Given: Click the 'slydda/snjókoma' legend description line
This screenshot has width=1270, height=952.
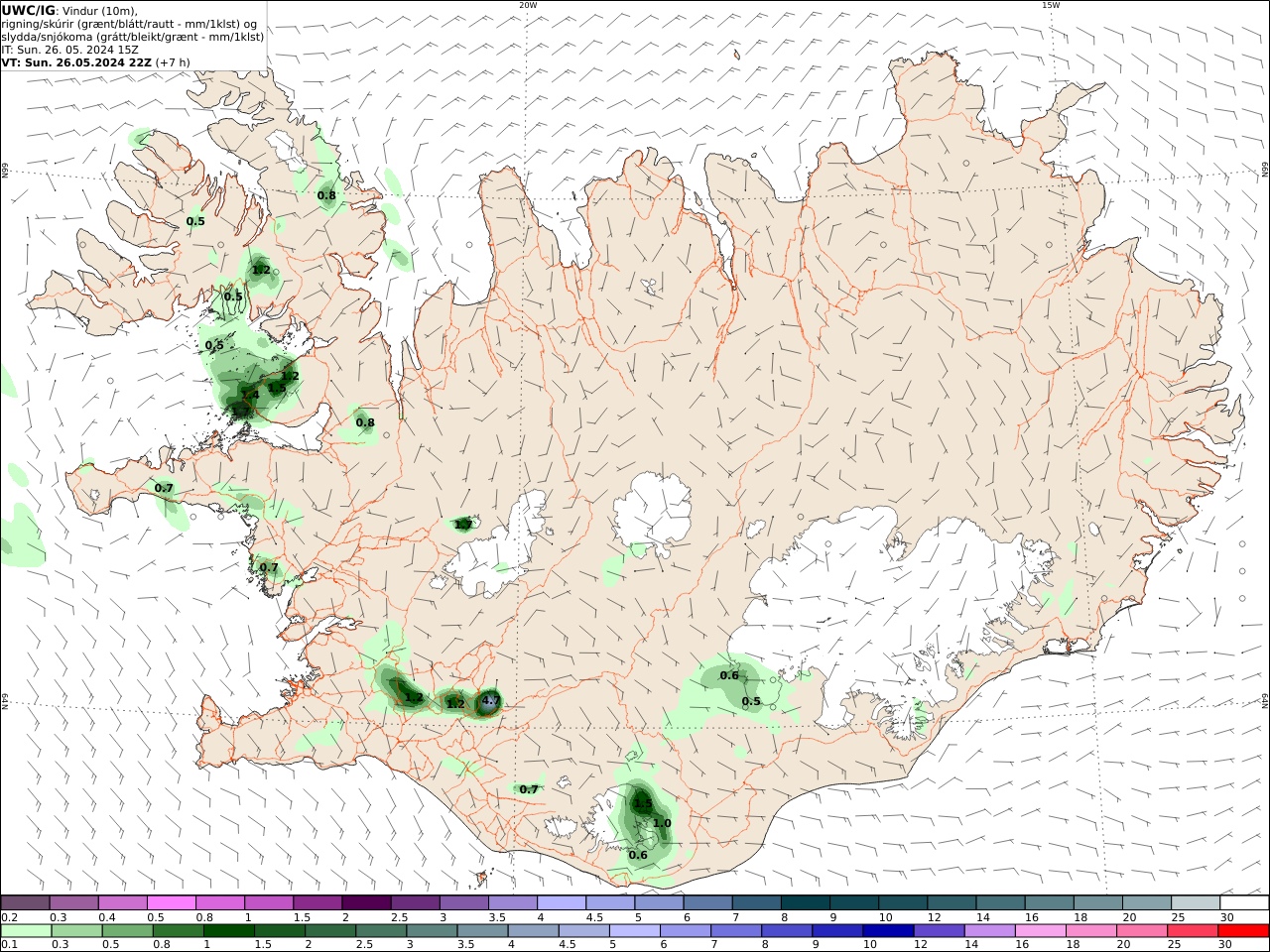Looking at the screenshot, I should click(133, 36).
